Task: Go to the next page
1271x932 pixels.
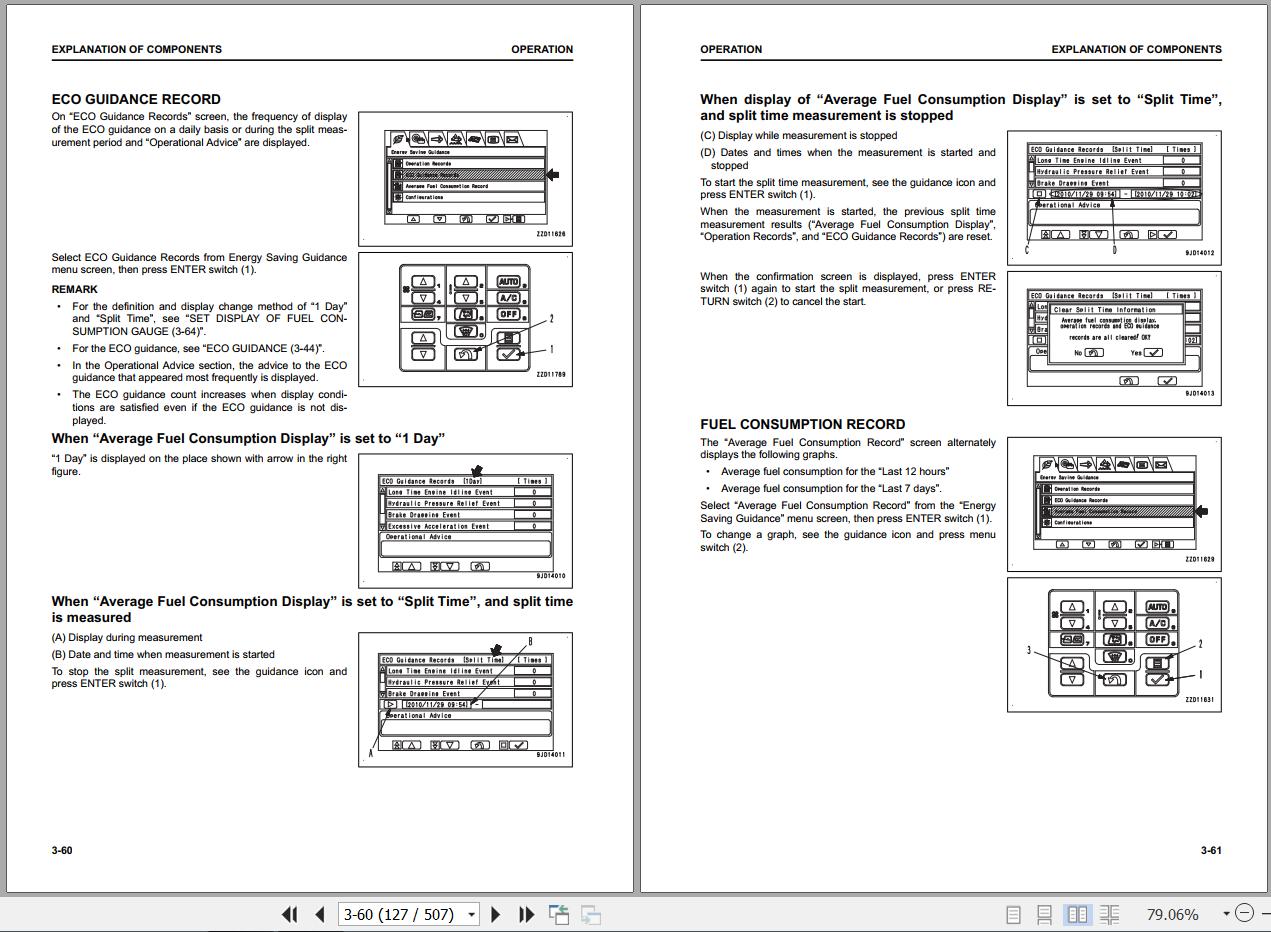Action: 496,914
